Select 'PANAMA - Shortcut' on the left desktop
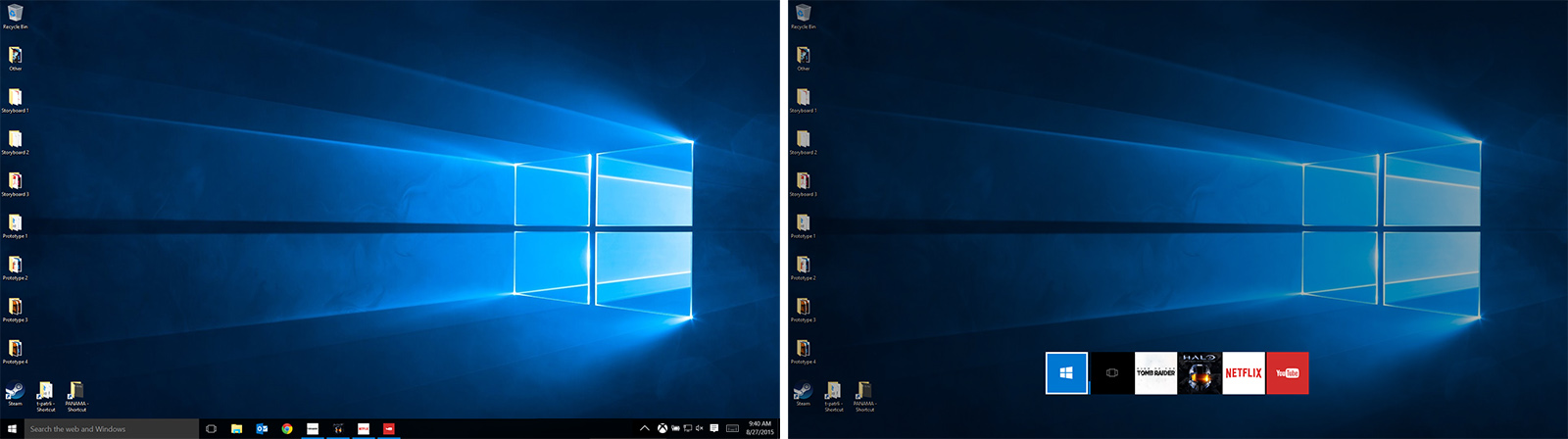The width and height of the screenshot is (1568, 439). pos(76,397)
